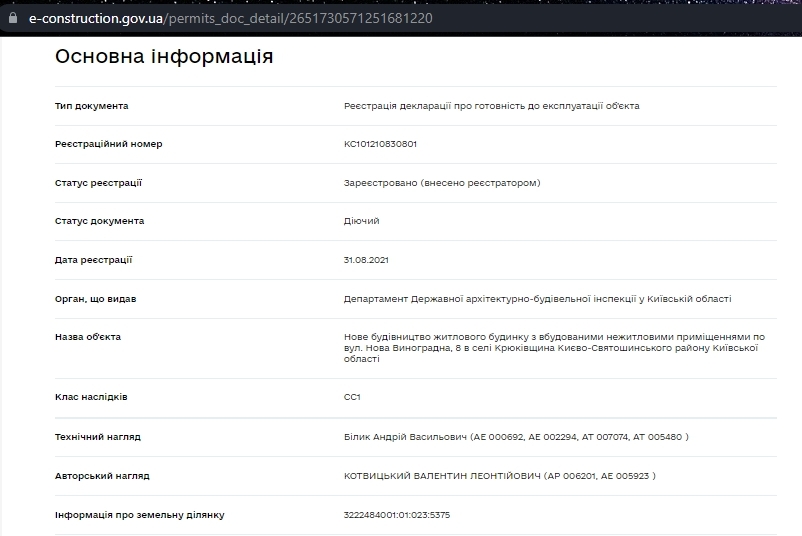The height and width of the screenshot is (536, 802).
Task: Click the cadastral number '3222484001:01:023:5375'
Action: 397,515
